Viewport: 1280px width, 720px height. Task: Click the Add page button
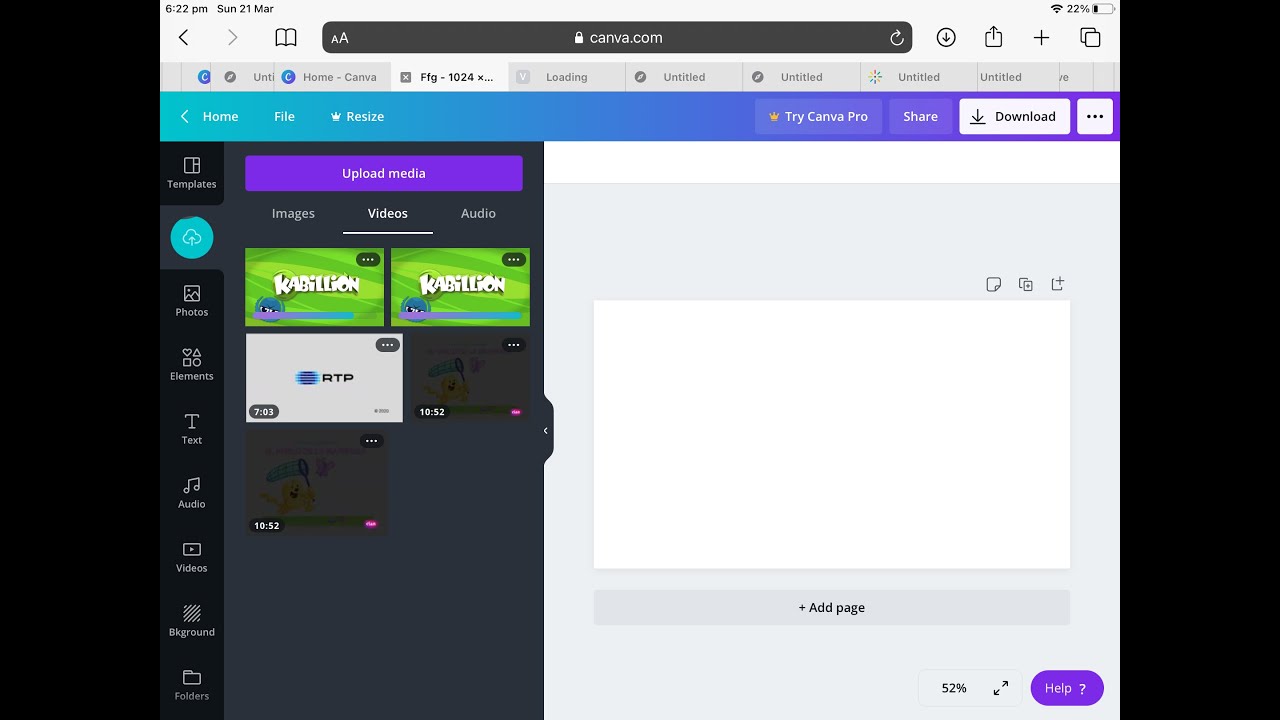point(832,607)
